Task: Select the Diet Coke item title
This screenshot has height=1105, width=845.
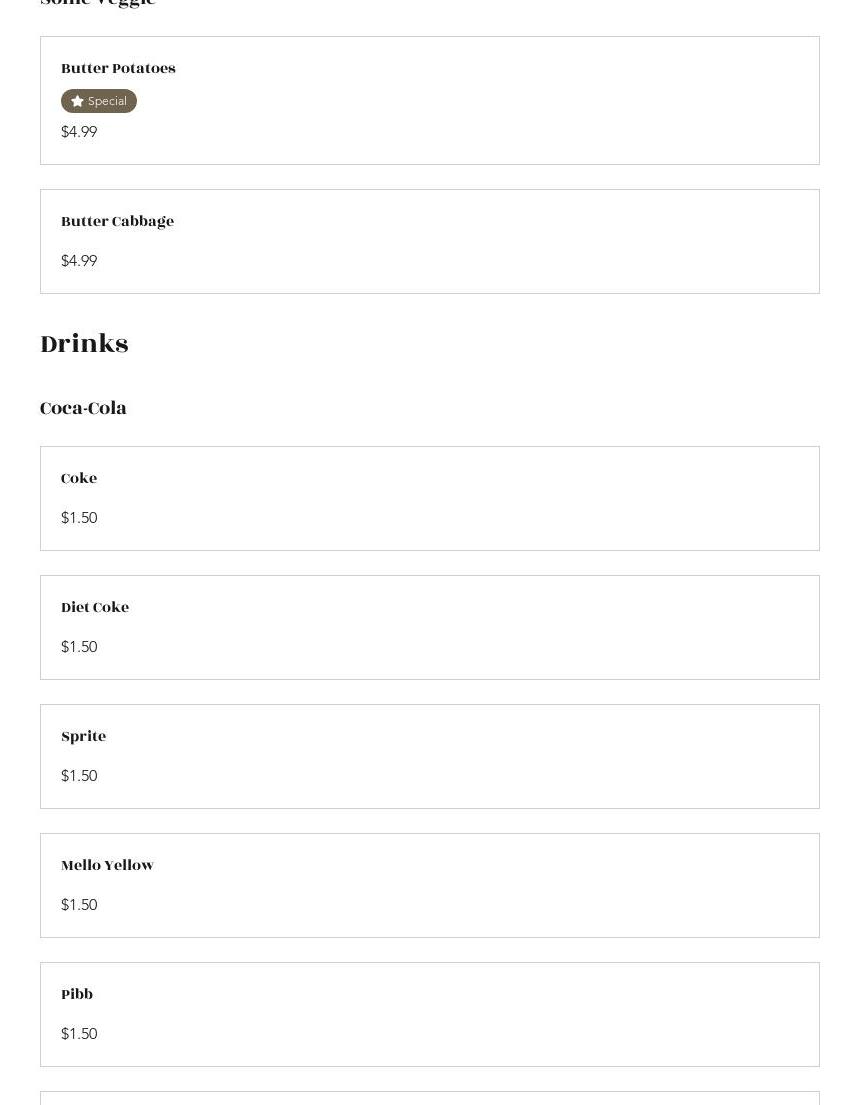Action: [95, 608]
